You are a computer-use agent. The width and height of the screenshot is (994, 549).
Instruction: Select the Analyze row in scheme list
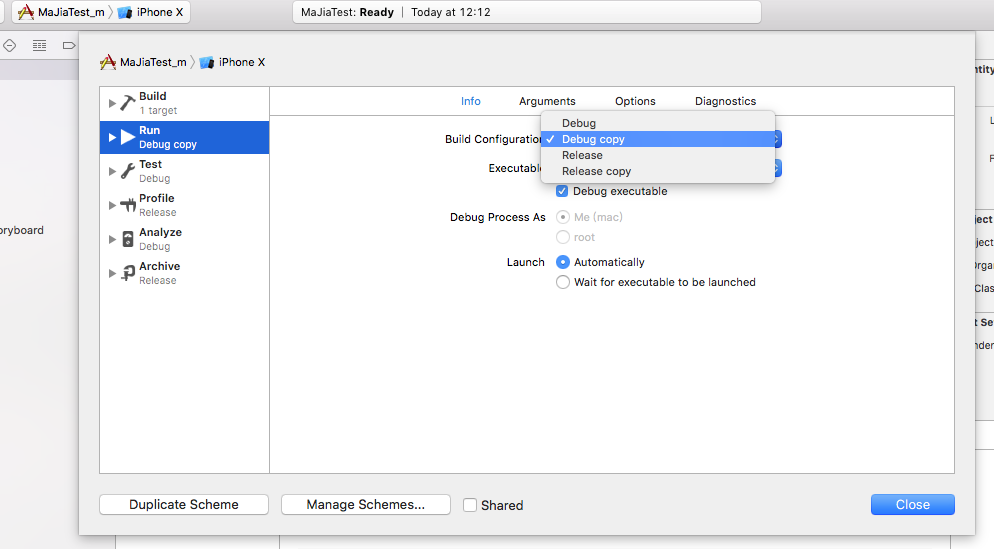184,239
